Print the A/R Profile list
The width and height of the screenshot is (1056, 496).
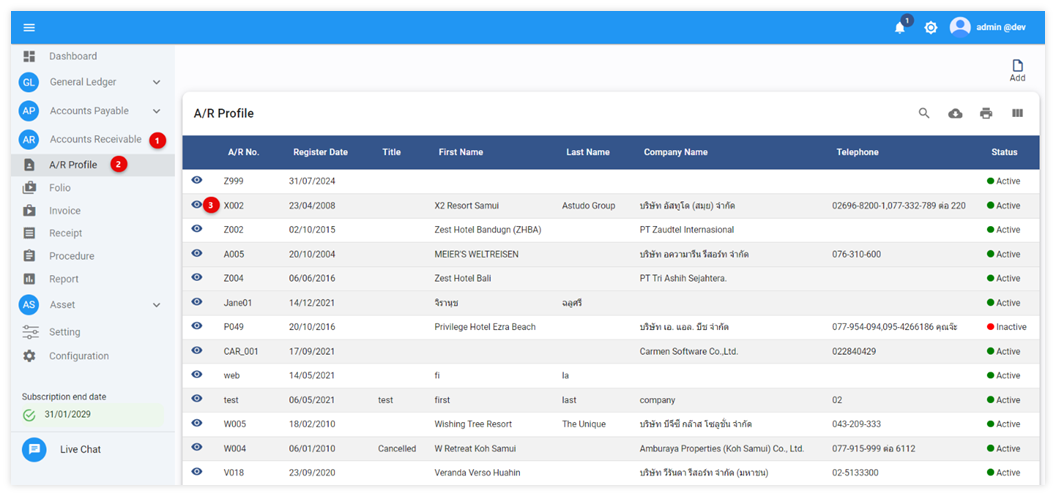pyautogui.click(x=986, y=113)
